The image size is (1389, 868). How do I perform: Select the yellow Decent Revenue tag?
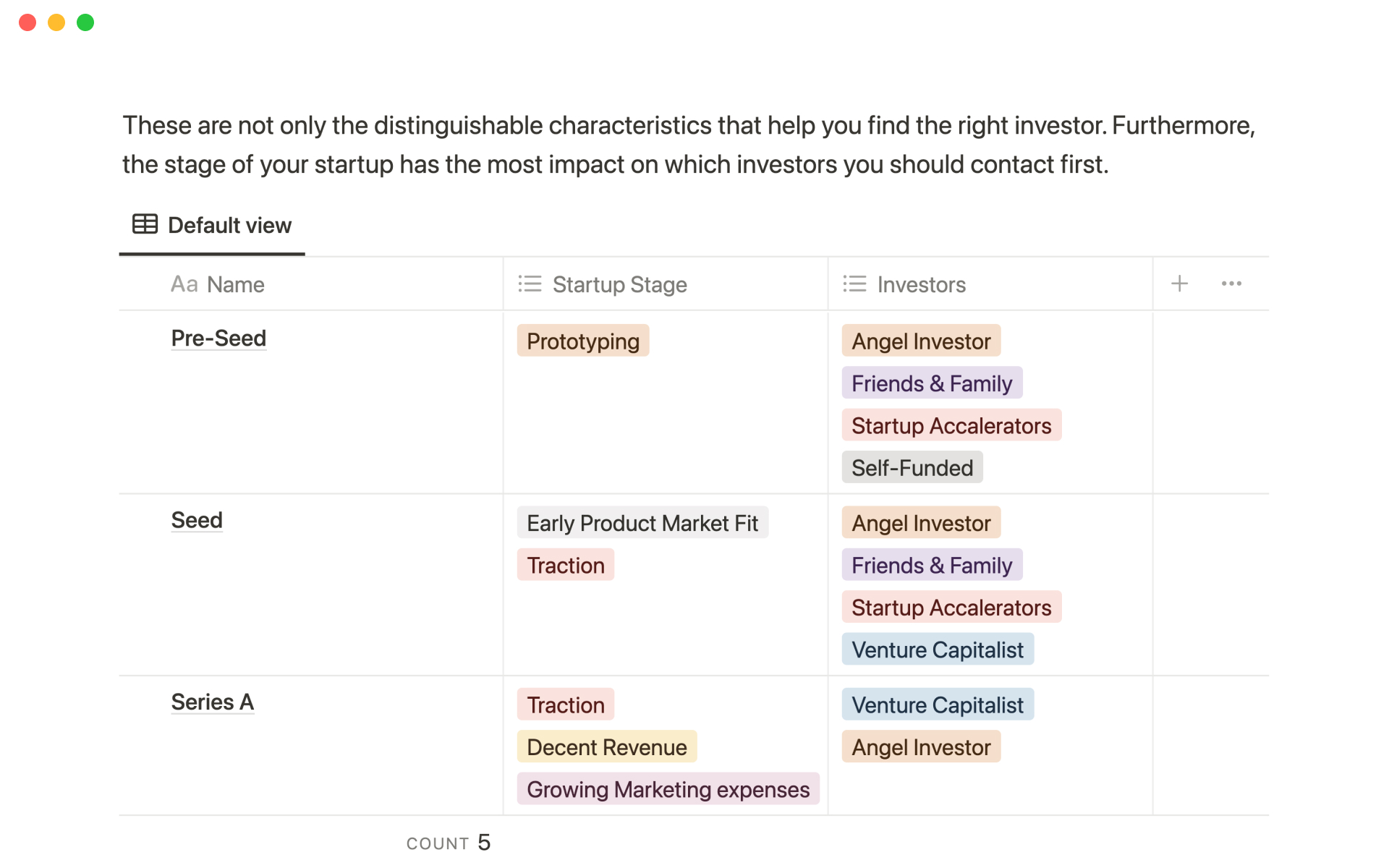click(606, 746)
